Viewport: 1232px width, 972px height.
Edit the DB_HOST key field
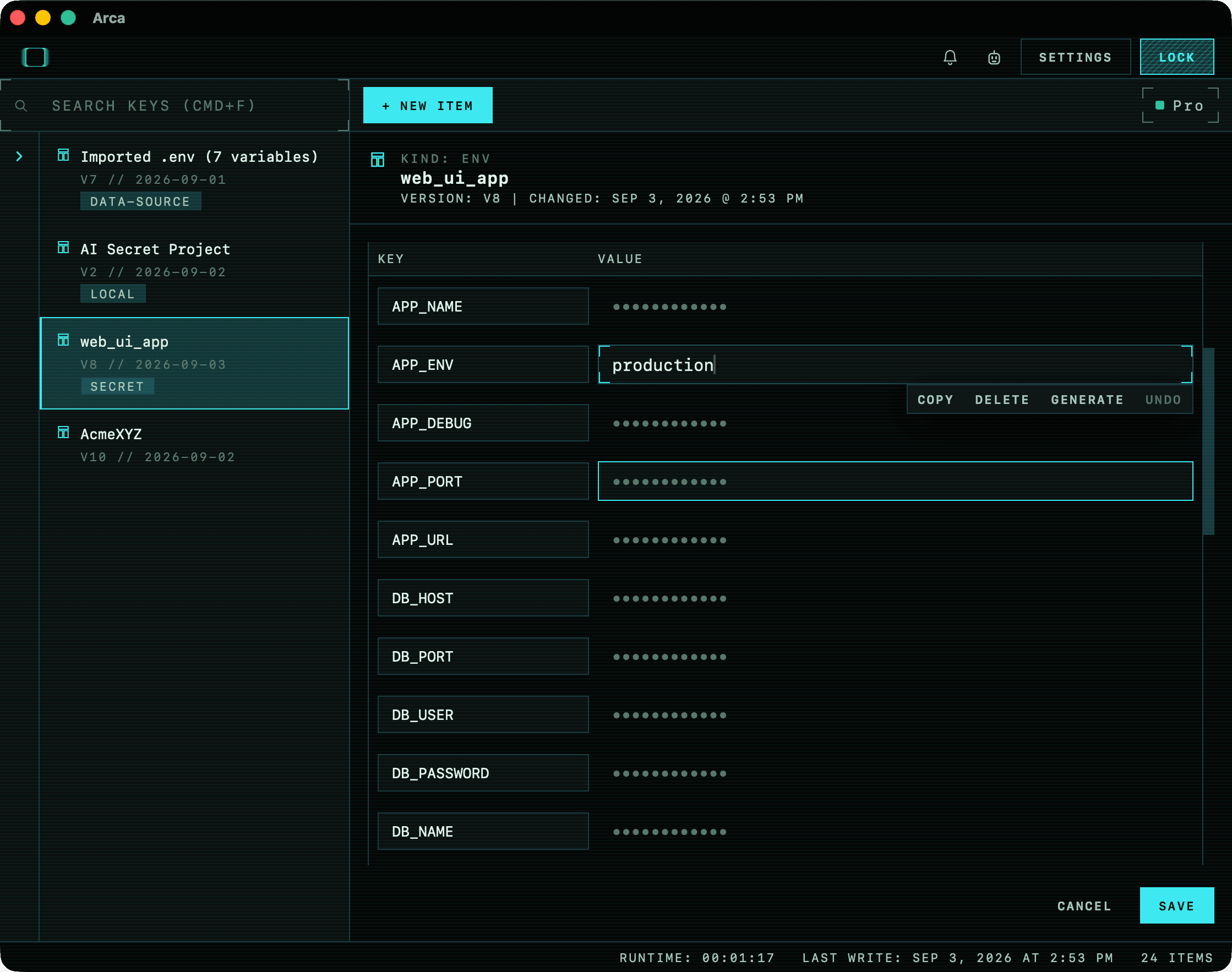[483, 598]
